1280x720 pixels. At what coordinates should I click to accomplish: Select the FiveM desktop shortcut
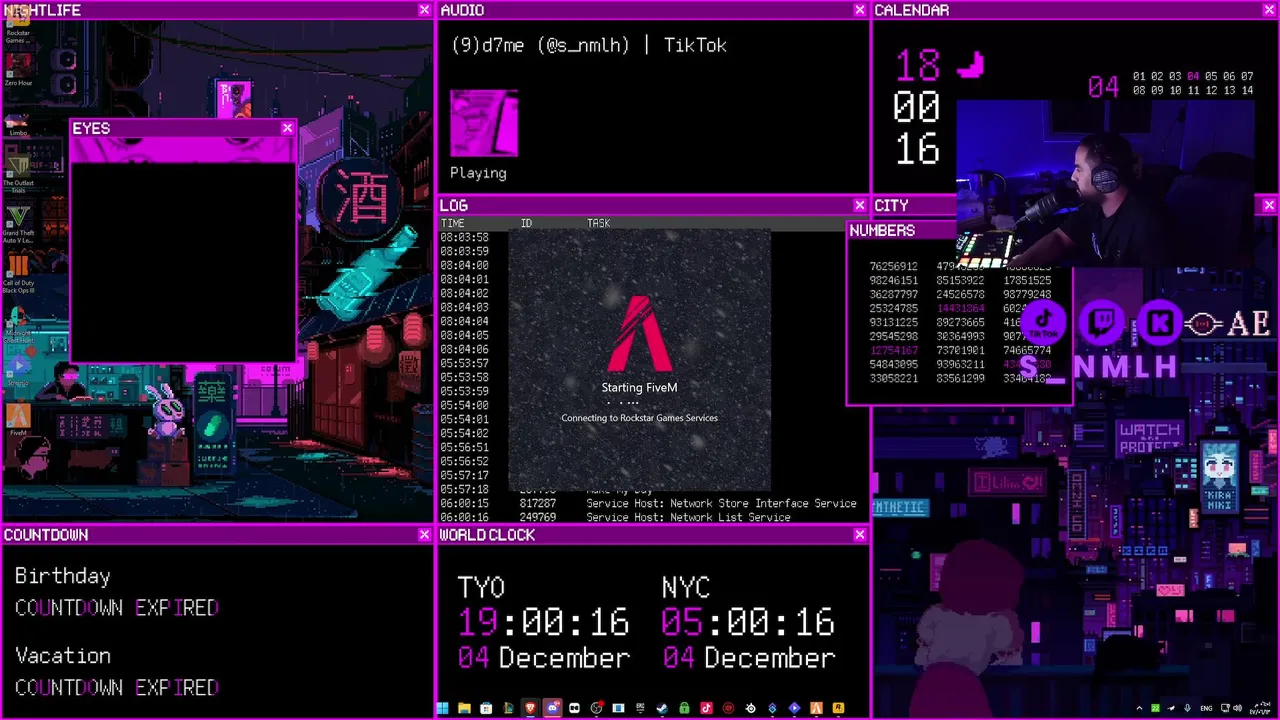tap(18, 419)
